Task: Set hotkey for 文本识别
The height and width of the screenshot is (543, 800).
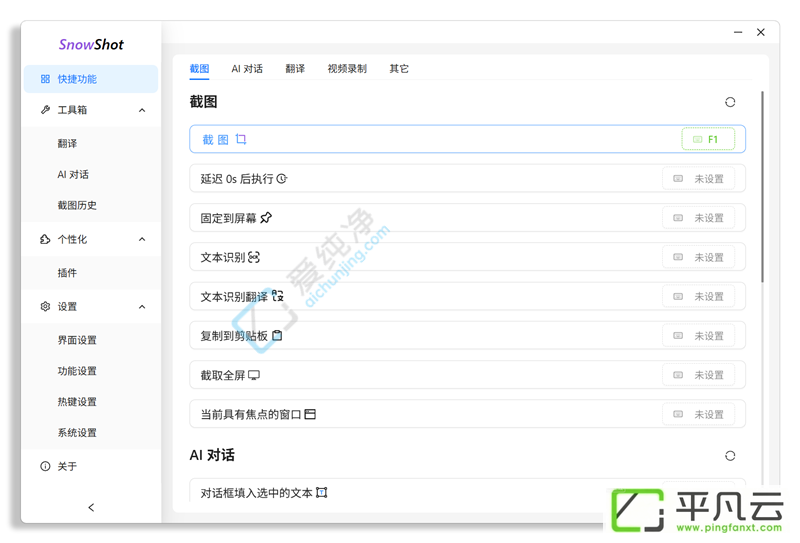Action: click(698, 257)
